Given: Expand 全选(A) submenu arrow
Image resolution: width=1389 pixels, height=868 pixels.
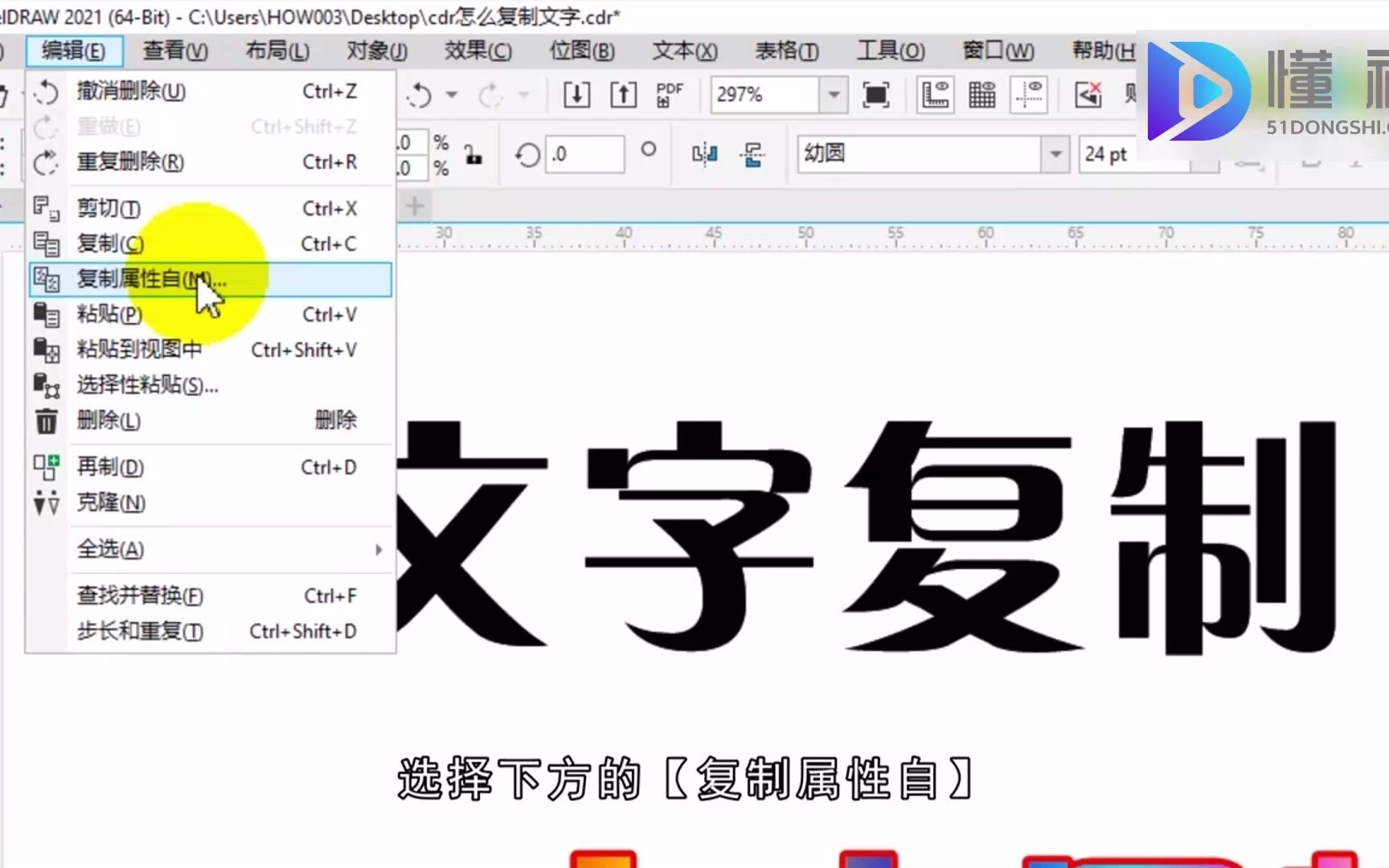Looking at the screenshot, I should click(379, 550).
